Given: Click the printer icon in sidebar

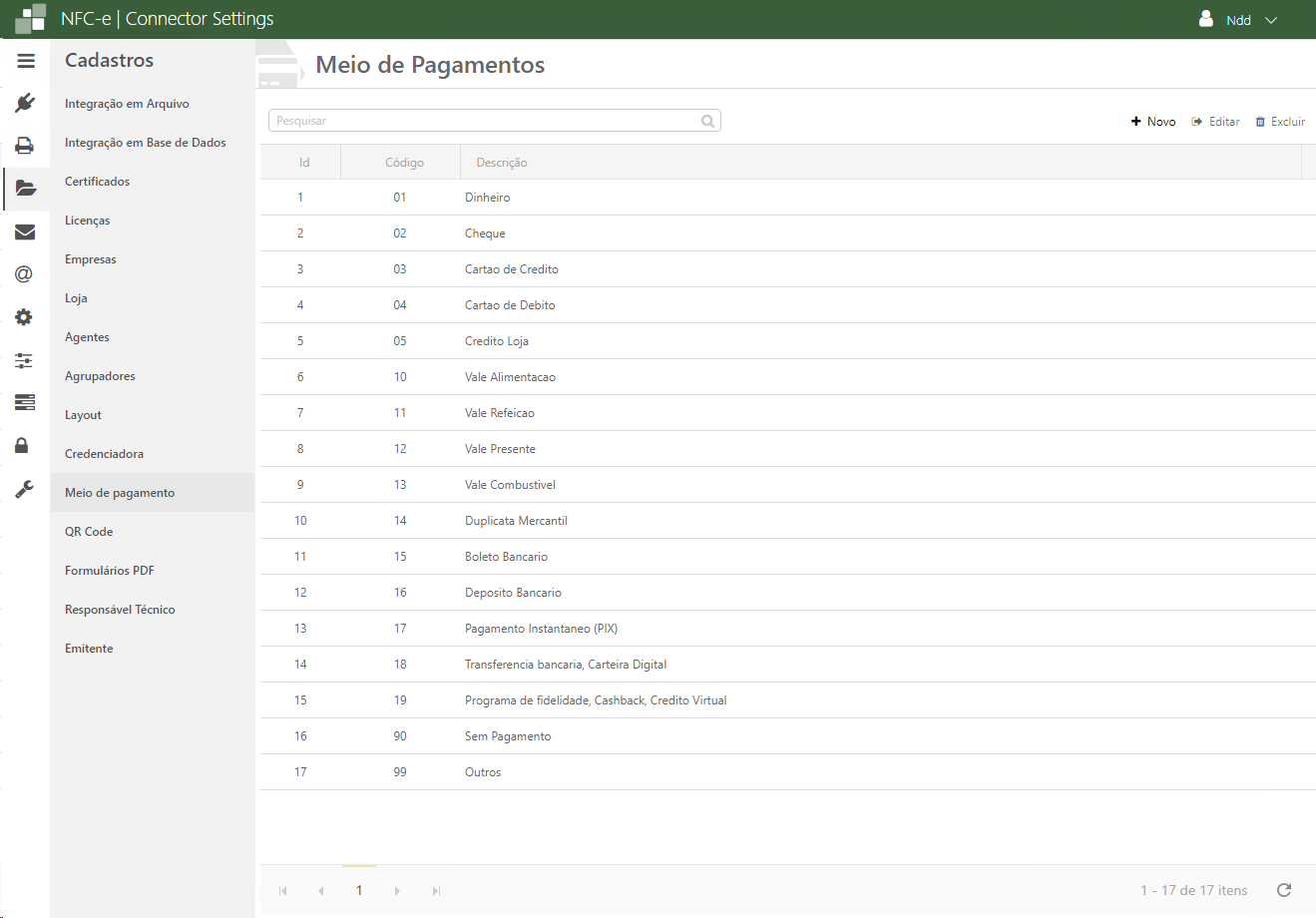Looking at the screenshot, I should (x=25, y=146).
